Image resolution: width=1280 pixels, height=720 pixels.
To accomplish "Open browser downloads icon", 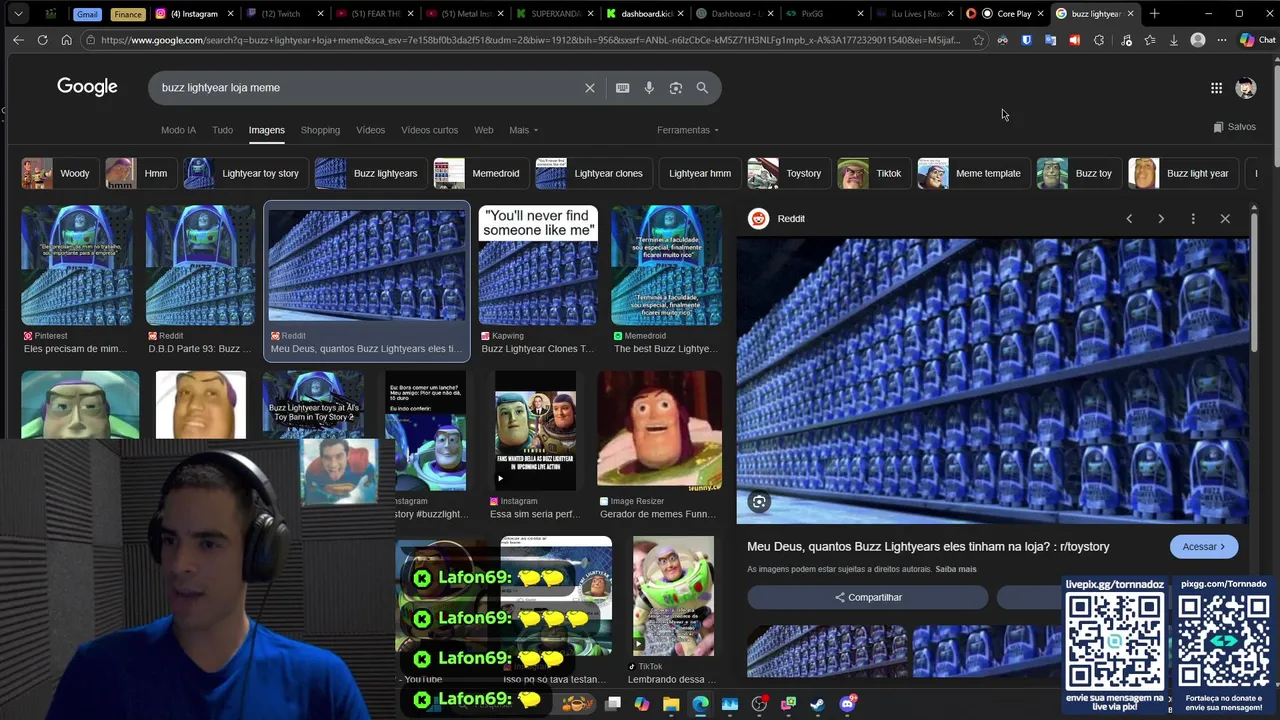I will 1174,40.
